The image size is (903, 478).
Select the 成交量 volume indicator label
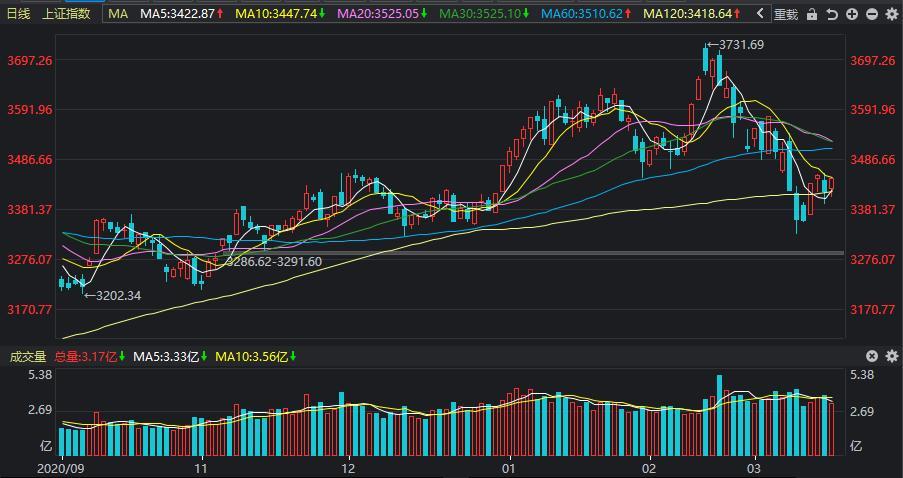(28, 356)
